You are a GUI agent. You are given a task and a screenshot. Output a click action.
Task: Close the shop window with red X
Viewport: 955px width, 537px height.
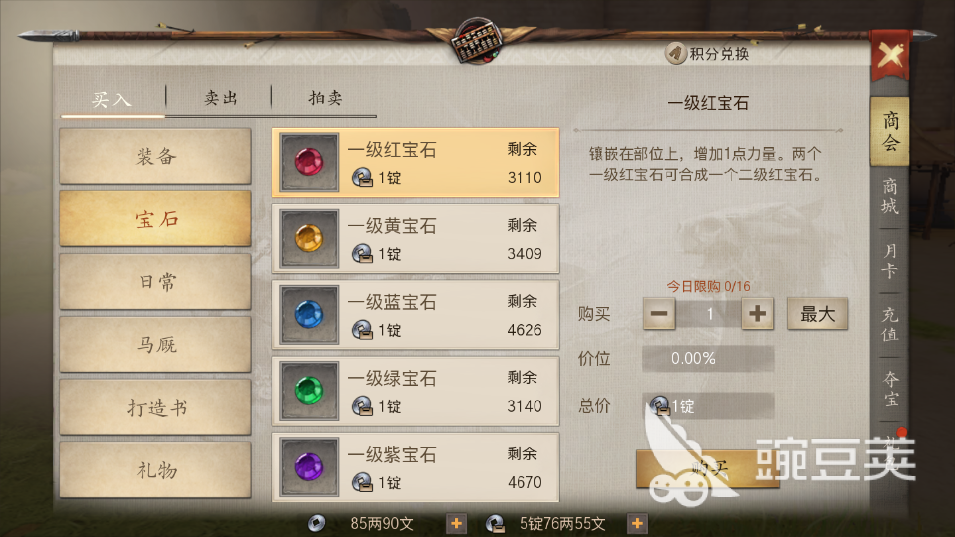tap(890, 56)
